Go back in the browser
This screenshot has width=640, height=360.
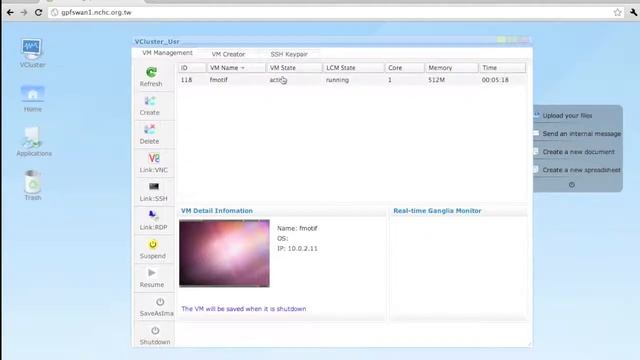[10, 12]
